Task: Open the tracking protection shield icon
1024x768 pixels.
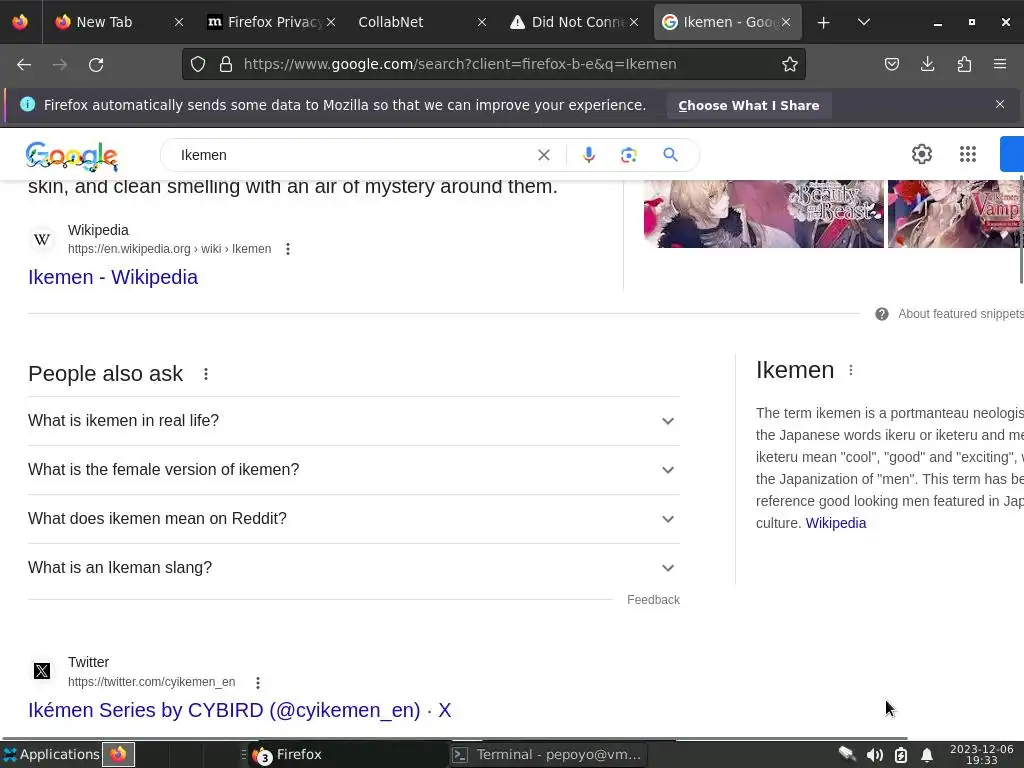Action: pos(198,64)
